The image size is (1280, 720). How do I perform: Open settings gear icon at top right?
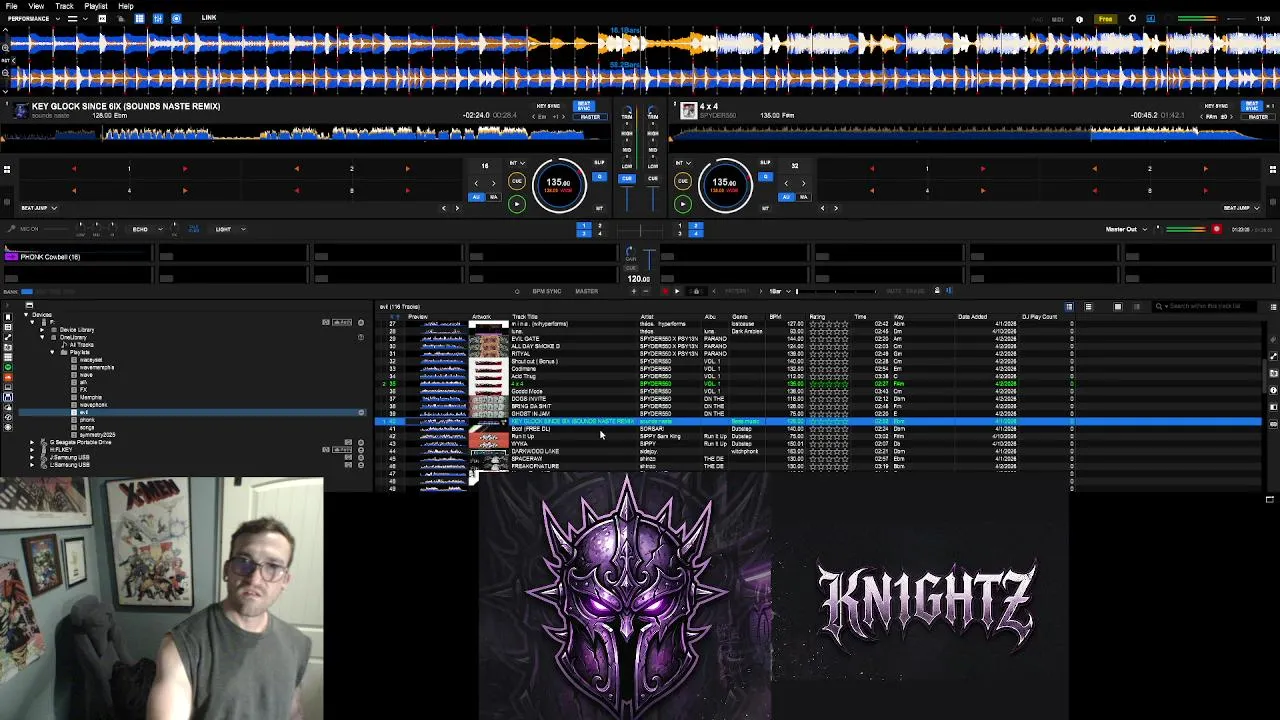1132,19
